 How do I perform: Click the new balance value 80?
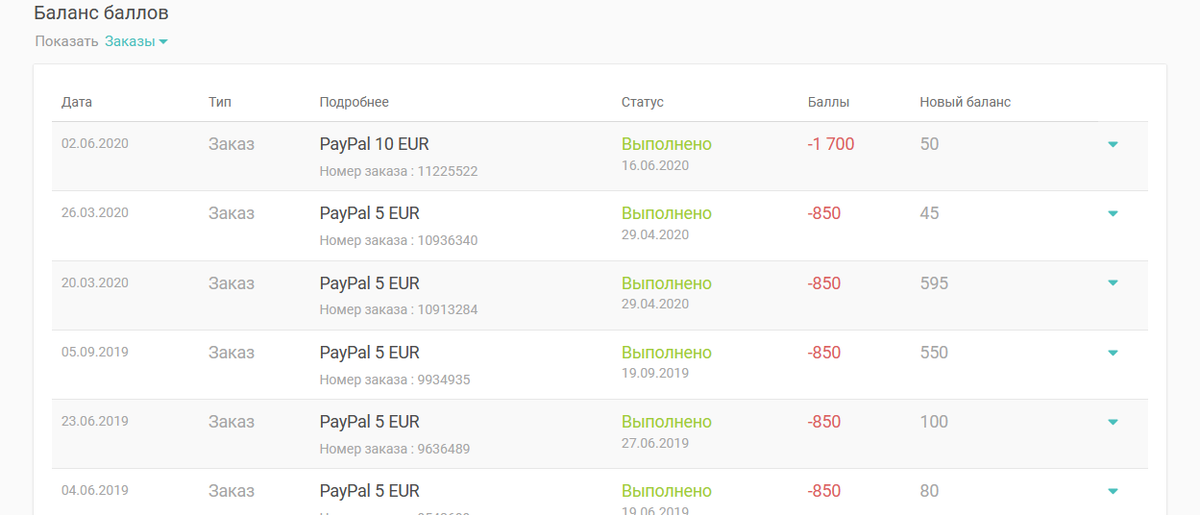pos(929,491)
